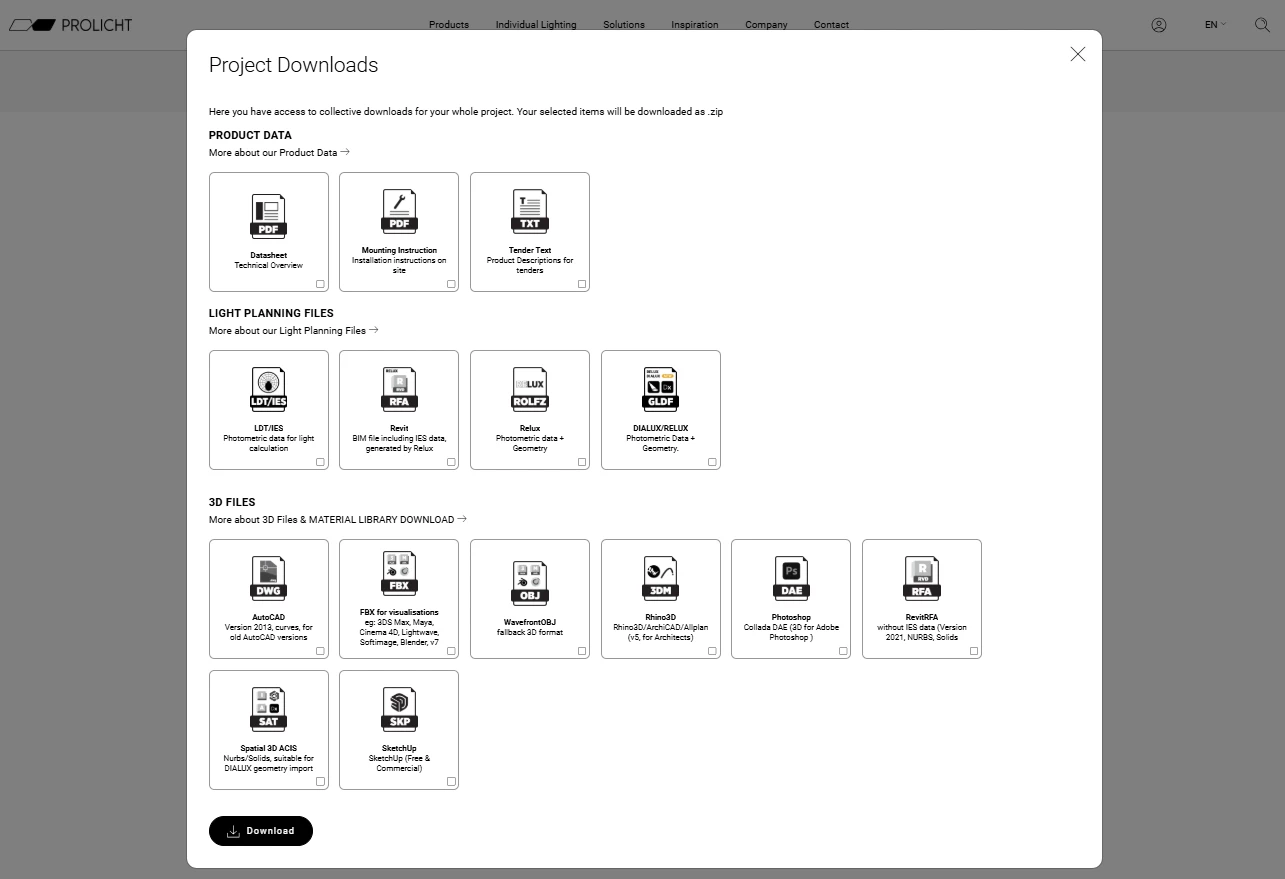Expand More about our Product Data
The image size is (1285, 879).
278,152
